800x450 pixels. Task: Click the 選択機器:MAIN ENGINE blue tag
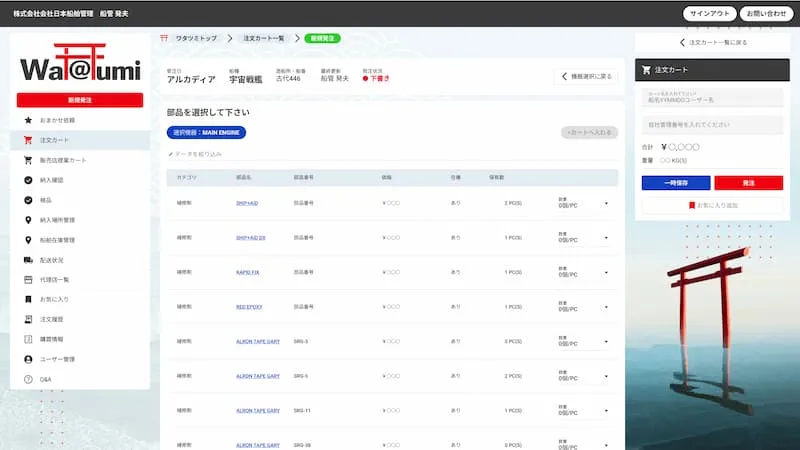coord(206,133)
